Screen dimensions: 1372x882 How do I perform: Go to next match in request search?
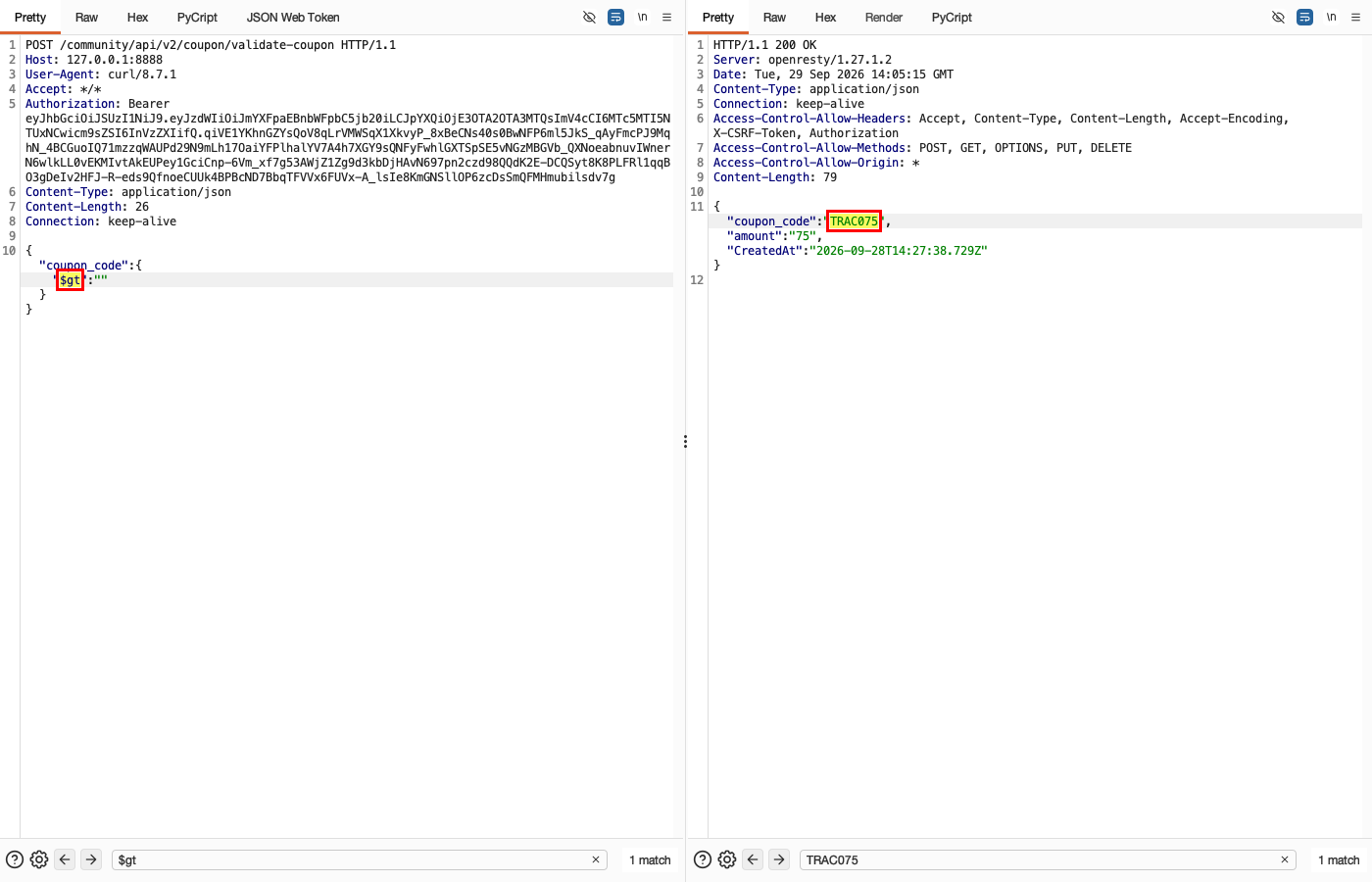pyautogui.click(x=91, y=859)
